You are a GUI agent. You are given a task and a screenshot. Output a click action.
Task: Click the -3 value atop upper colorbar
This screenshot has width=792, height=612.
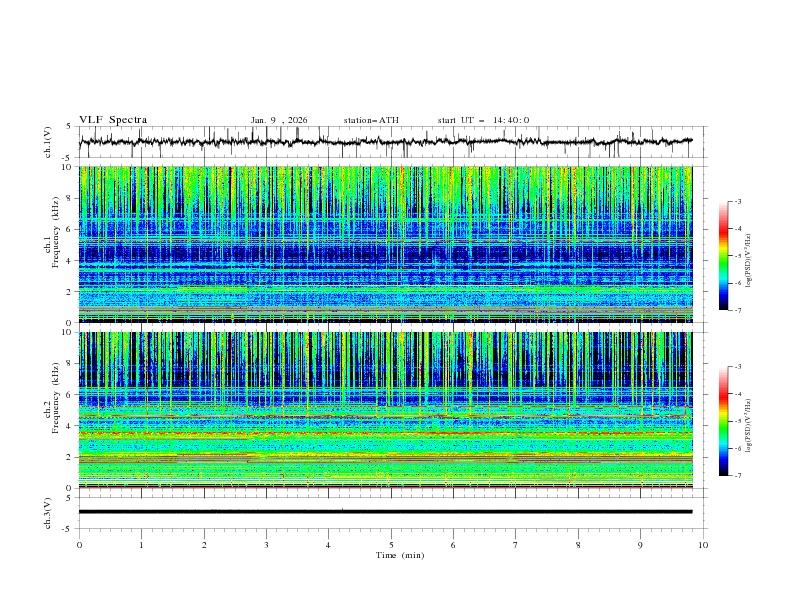click(x=738, y=202)
